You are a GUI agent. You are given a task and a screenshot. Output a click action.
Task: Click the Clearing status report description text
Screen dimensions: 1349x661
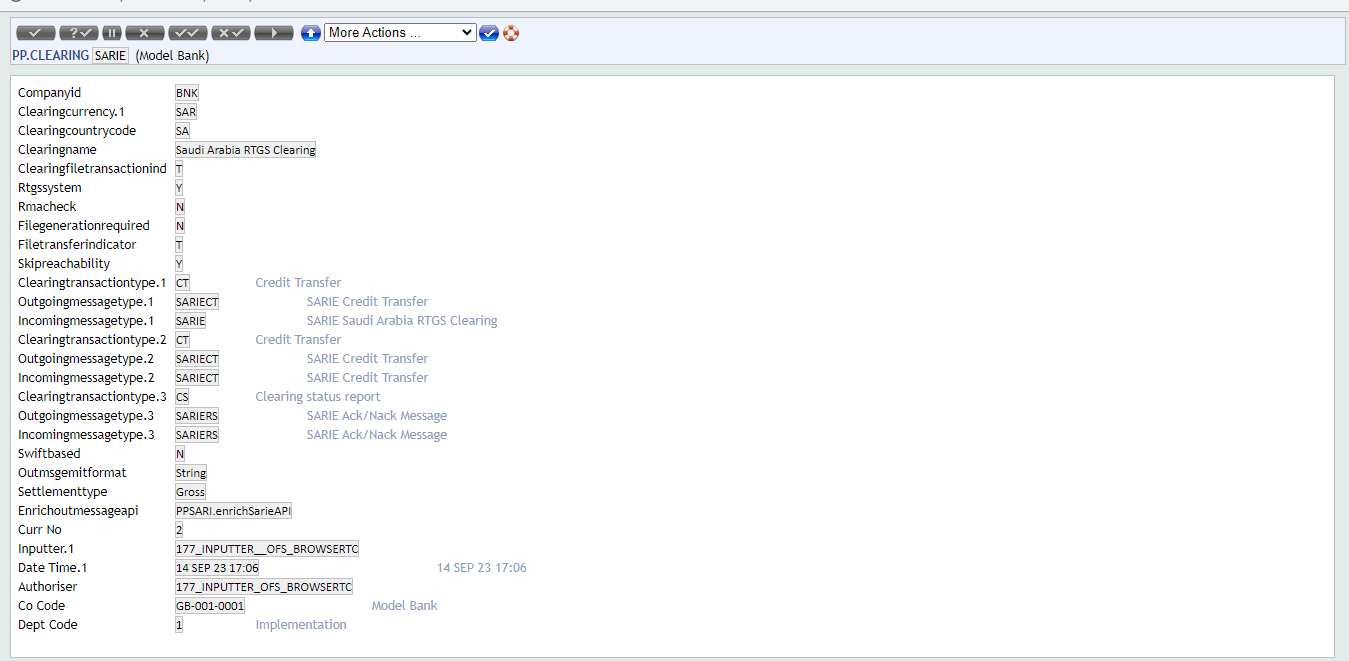[318, 397]
